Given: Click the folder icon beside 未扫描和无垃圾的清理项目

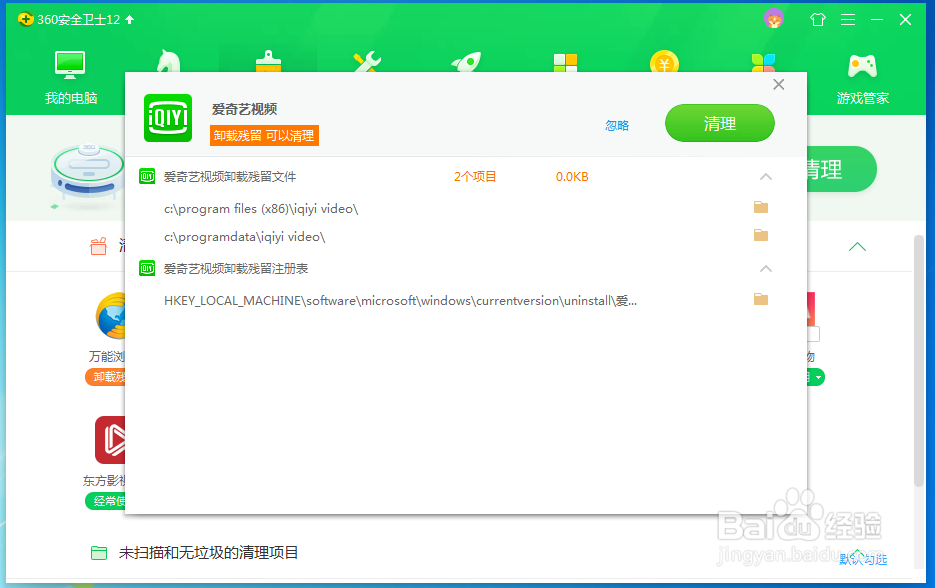Looking at the screenshot, I should click(99, 553).
